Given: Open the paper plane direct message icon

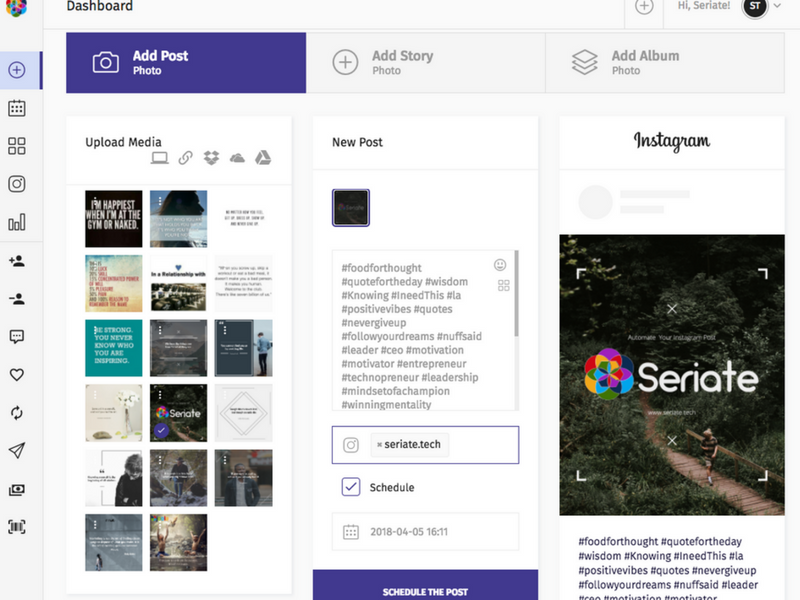Looking at the screenshot, I should coord(17,451).
